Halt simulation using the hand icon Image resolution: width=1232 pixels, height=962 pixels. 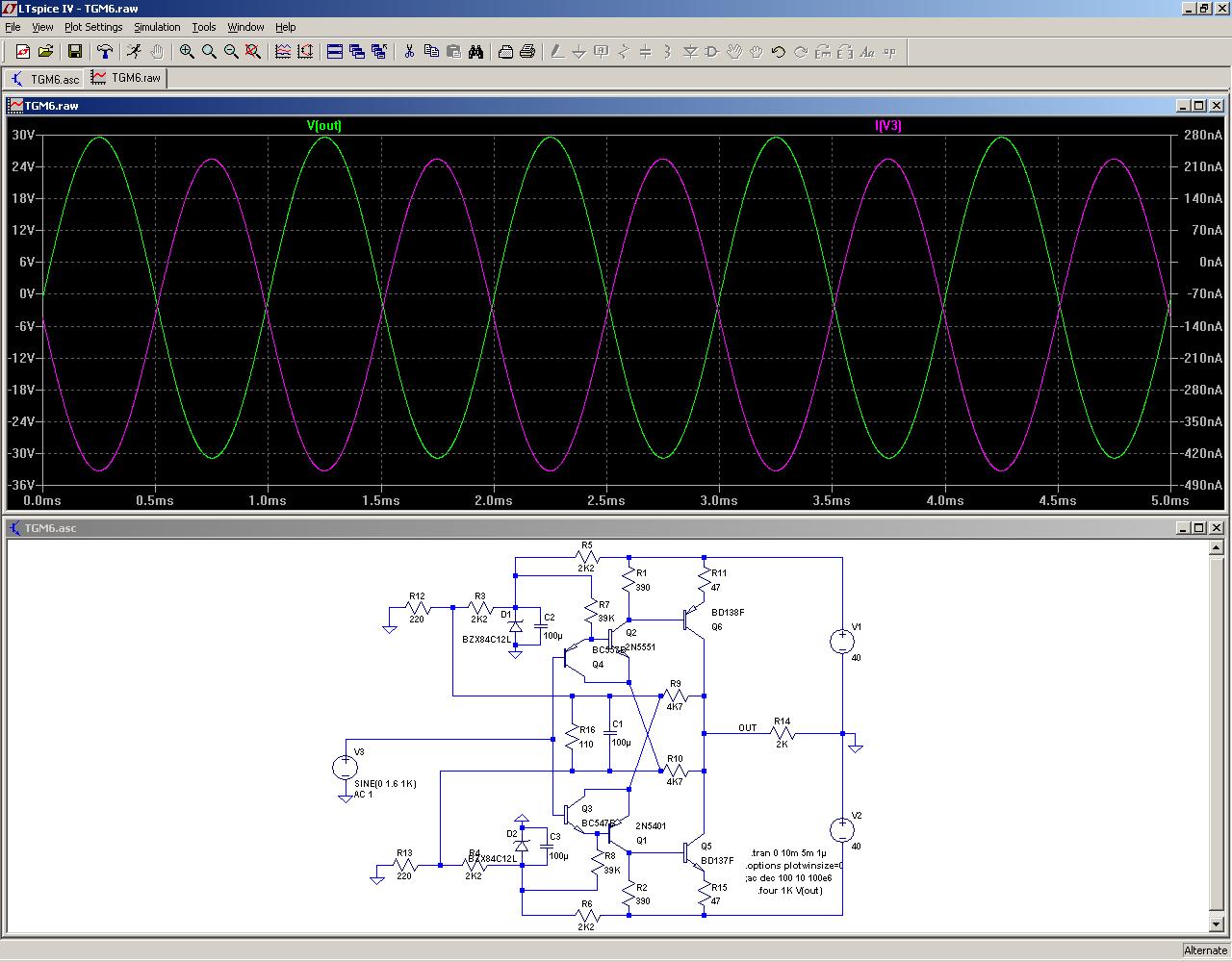point(156,52)
